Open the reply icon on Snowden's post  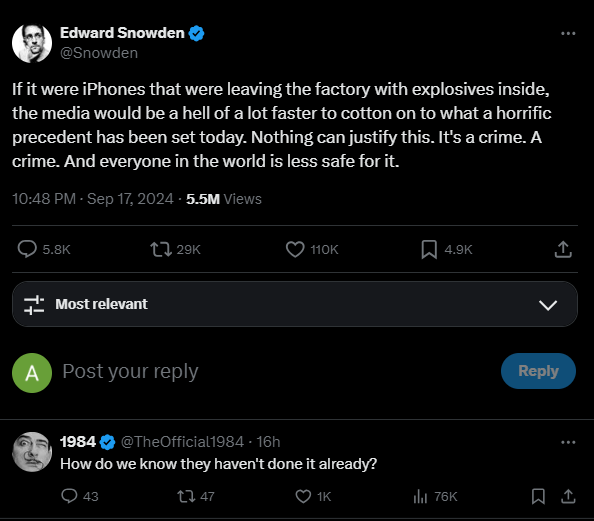click(x=27, y=249)
